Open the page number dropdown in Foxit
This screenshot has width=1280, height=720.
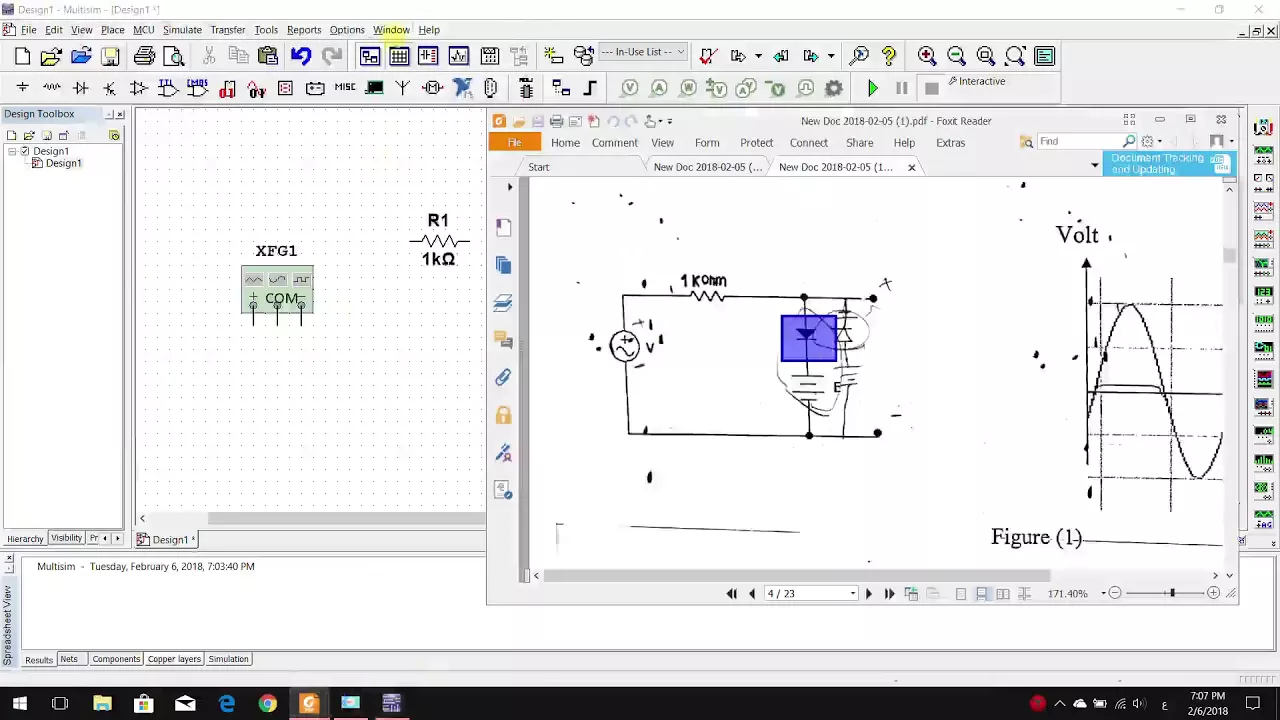tap(853, 594)
